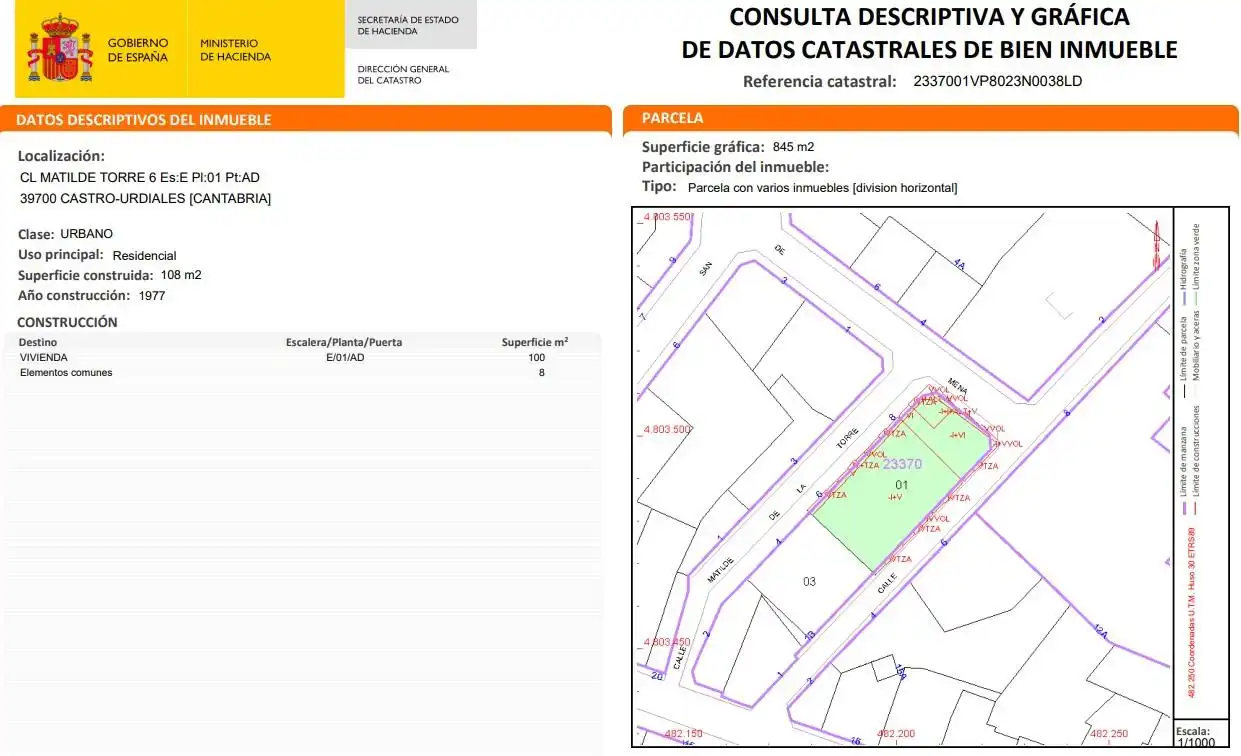This screenshot has height=756, width=1241.
Task: Click the MINISTERIO DE HACIENDA label
Action: pos(235,50)
